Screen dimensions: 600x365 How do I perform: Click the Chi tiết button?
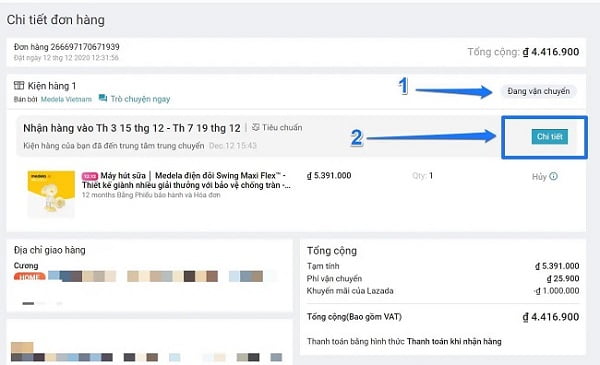(x=549, y=137)
